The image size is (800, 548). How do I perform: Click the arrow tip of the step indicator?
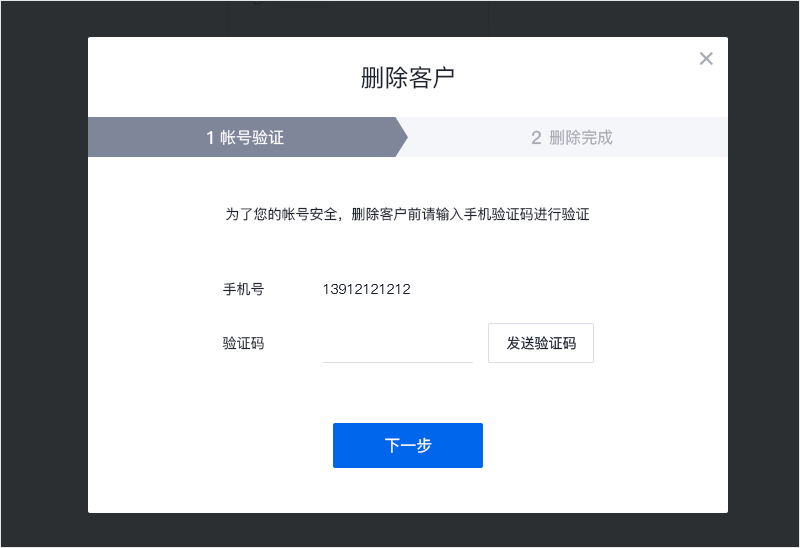coord(403,137)
